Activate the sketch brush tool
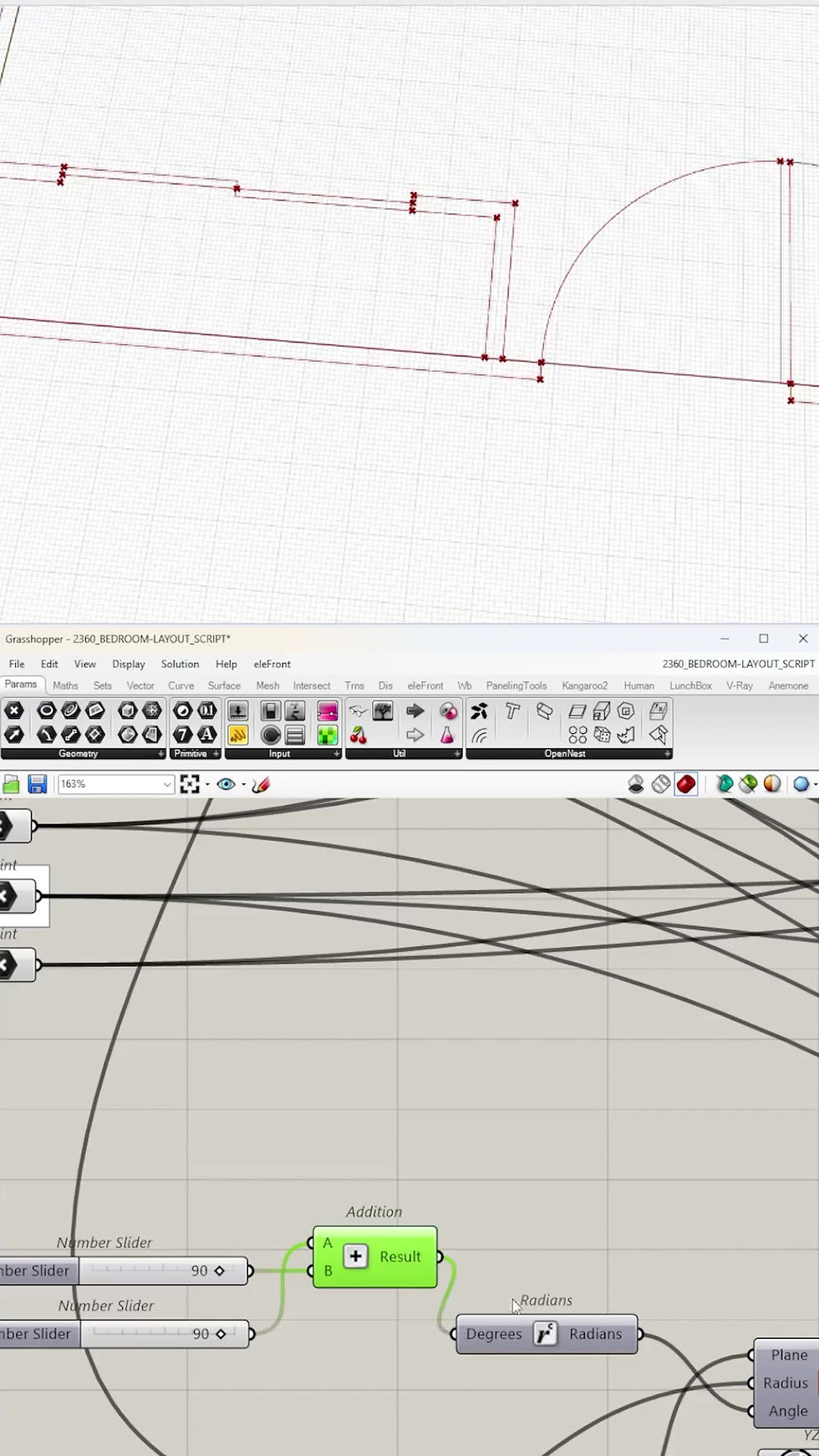The height and width of the screenshot is (1456, 819). pos(261,784)
